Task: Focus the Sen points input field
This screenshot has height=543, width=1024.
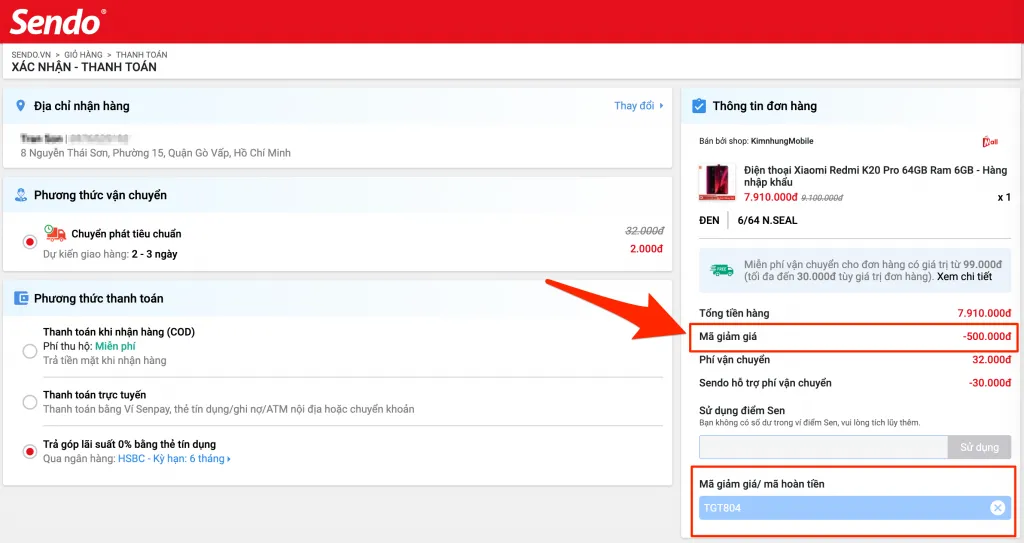Action: [x=823, y=447]
